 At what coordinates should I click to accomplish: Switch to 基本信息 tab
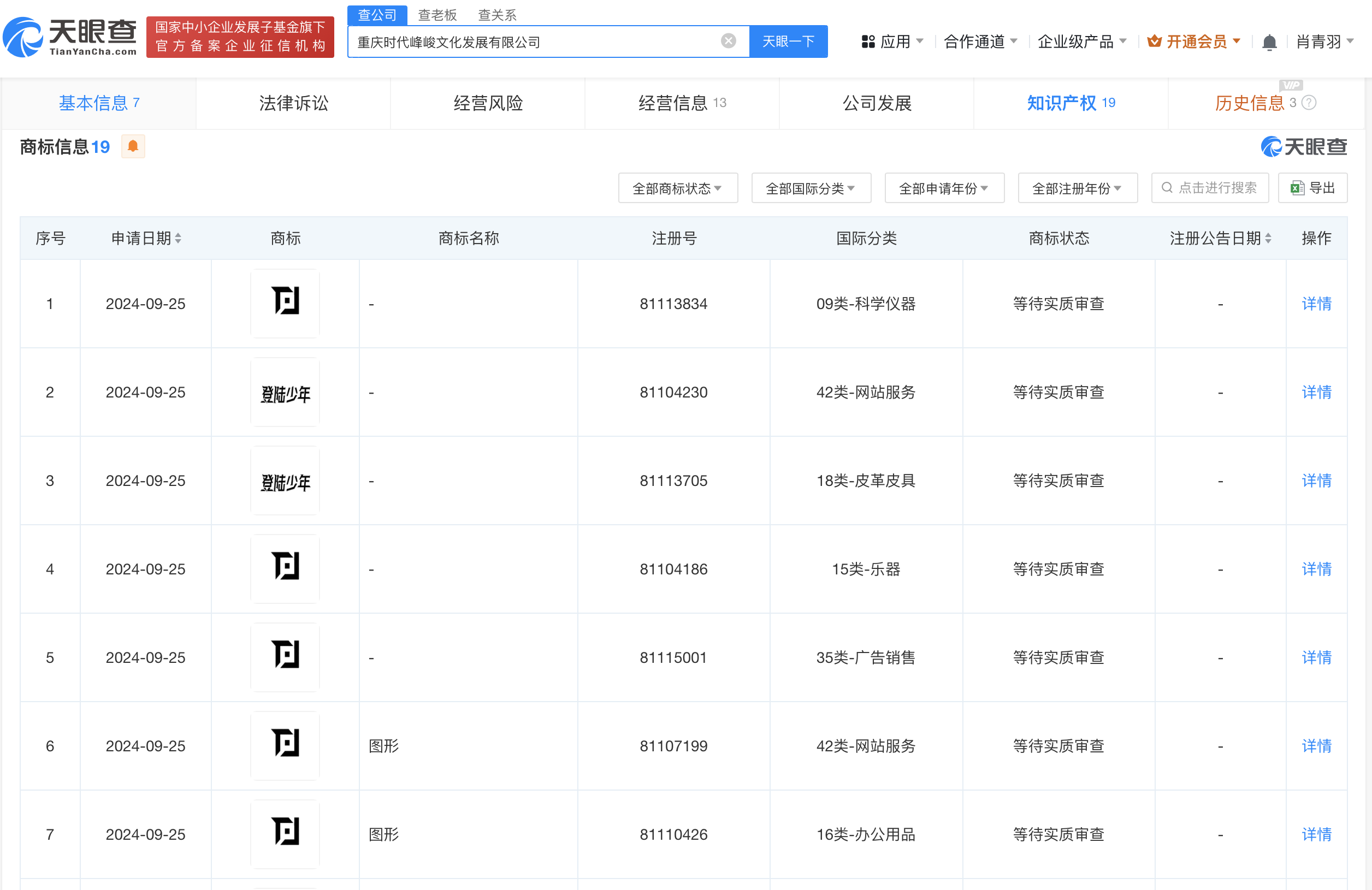(98, 103)
